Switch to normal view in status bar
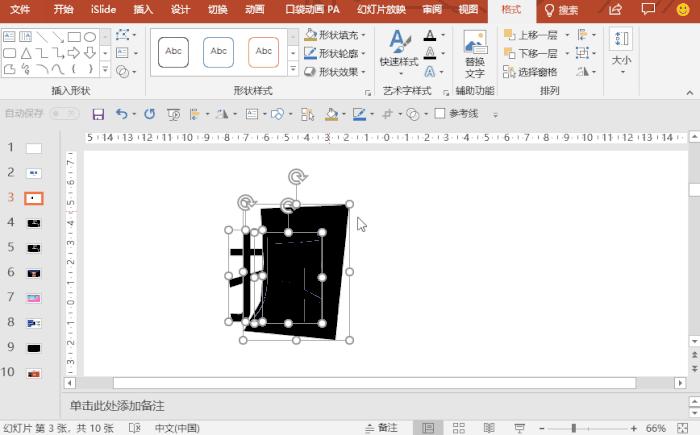This screenshot has width=700, height=435. click(428, 428)
